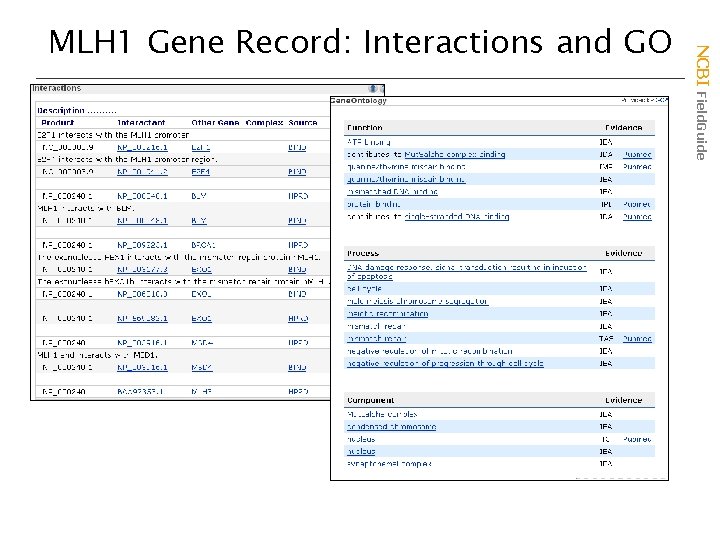Open Pubmed link for single-stranded DNA binding
Viewport: 720px width, 540px height.
(637, 216)
